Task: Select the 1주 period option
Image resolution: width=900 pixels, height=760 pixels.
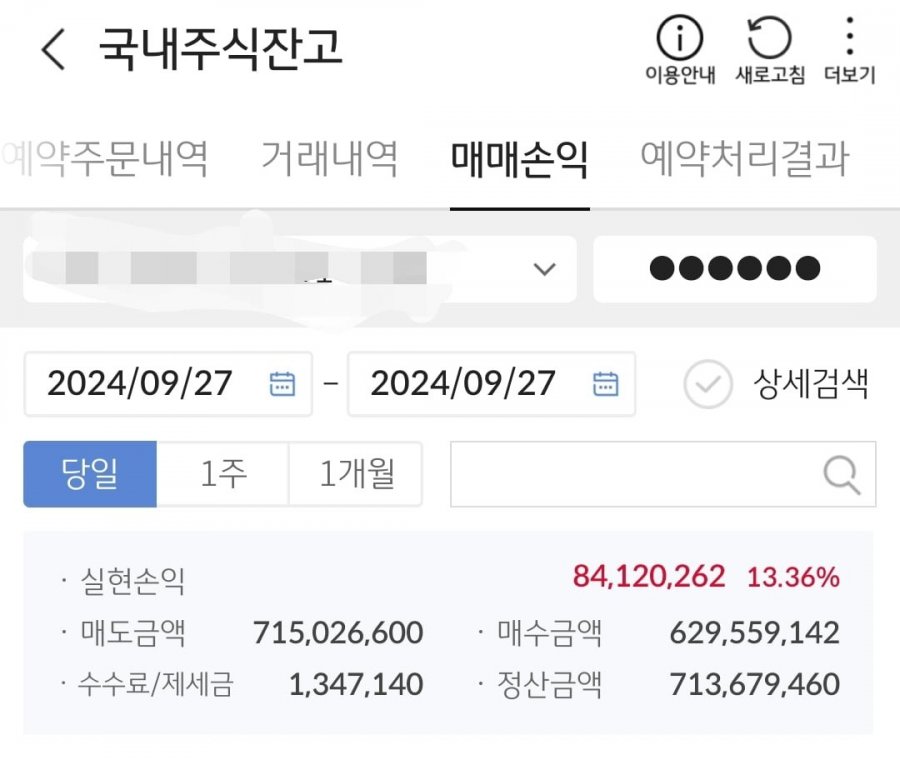Action: (223, 474)
